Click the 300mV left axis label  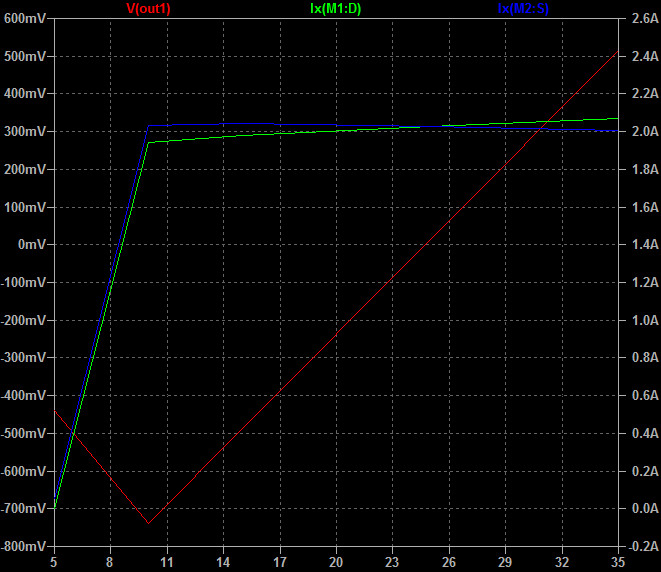click(x=24, y=132)
